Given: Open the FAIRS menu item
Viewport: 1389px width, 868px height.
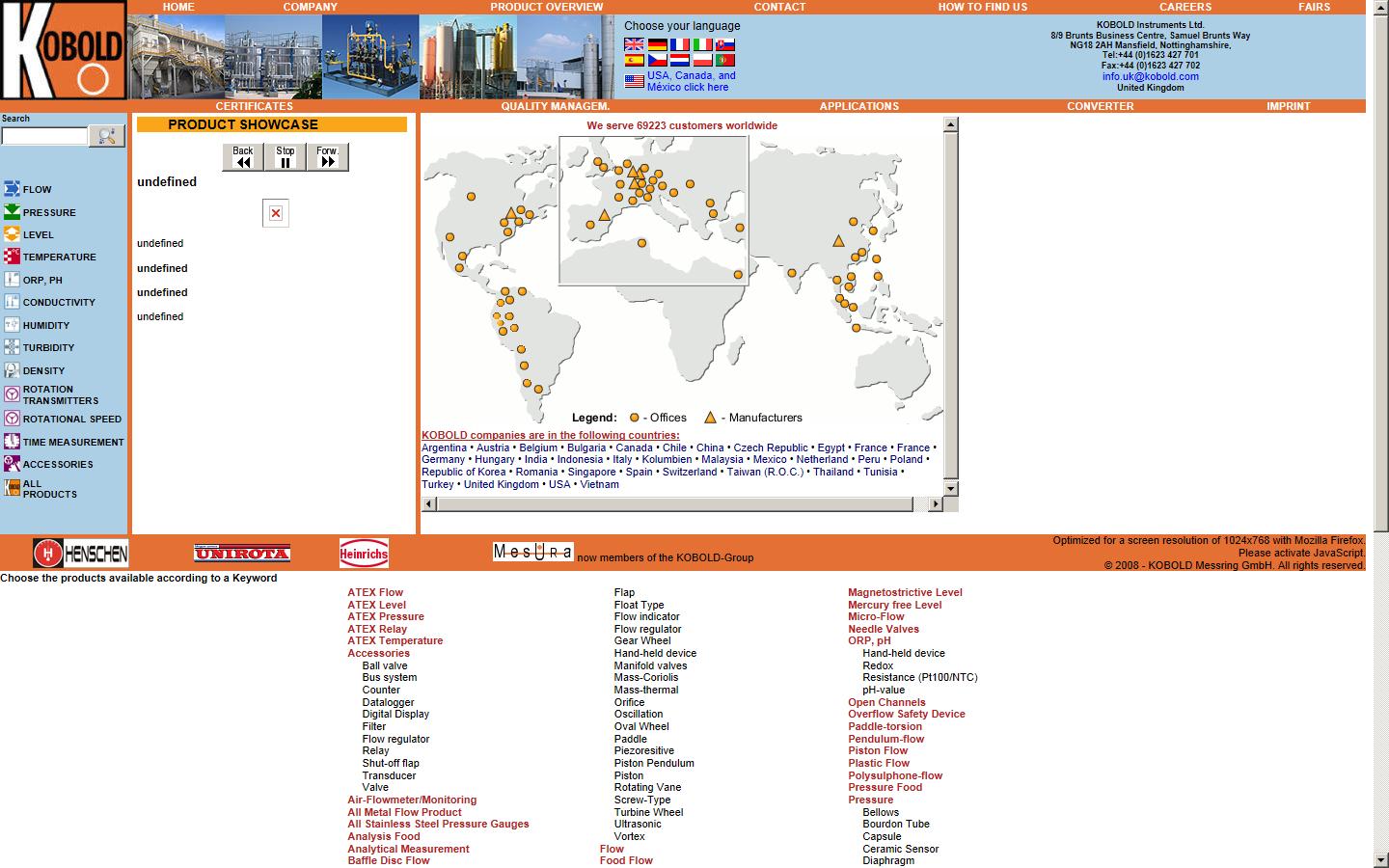Looking at the screenshot, I should click(x=1314, y=7).
